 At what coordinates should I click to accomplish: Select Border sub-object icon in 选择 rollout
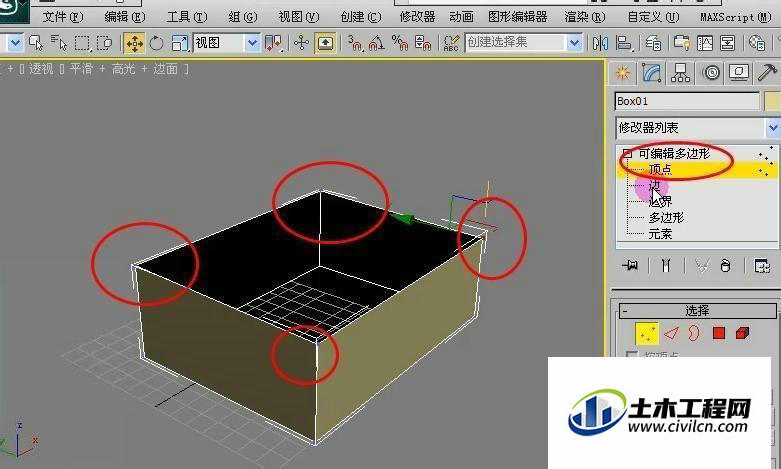click(694, 333)
